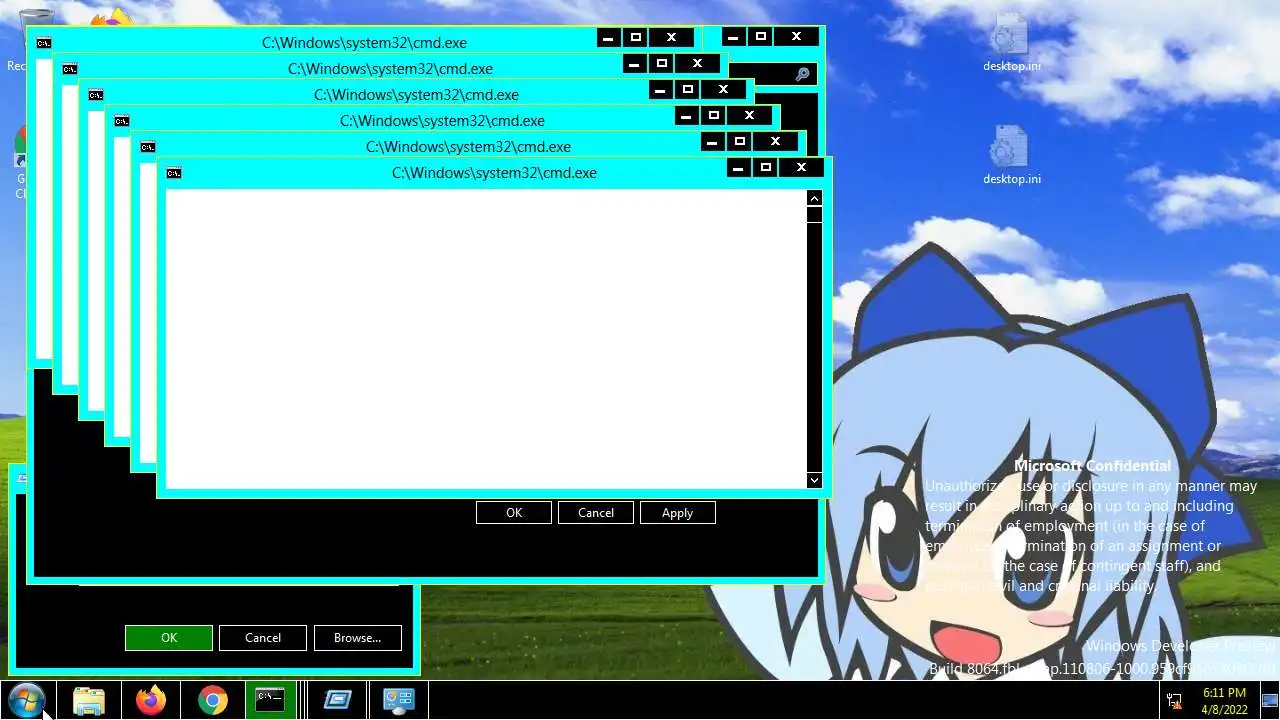
Task: Click scroll-up arrow in frontmost cmd window
Action: click(x=814, y=199)
